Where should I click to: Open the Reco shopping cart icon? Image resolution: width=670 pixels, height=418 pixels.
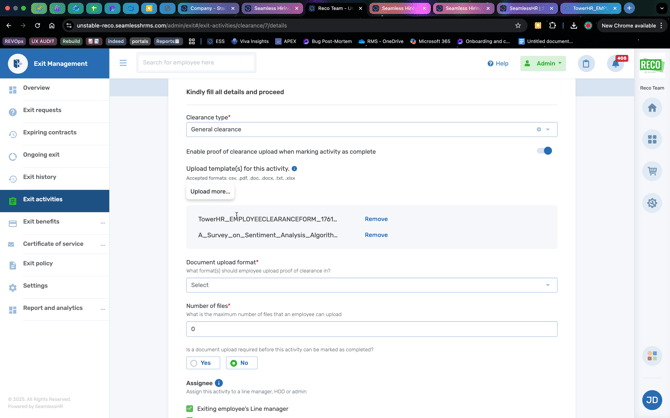point(652,171)
